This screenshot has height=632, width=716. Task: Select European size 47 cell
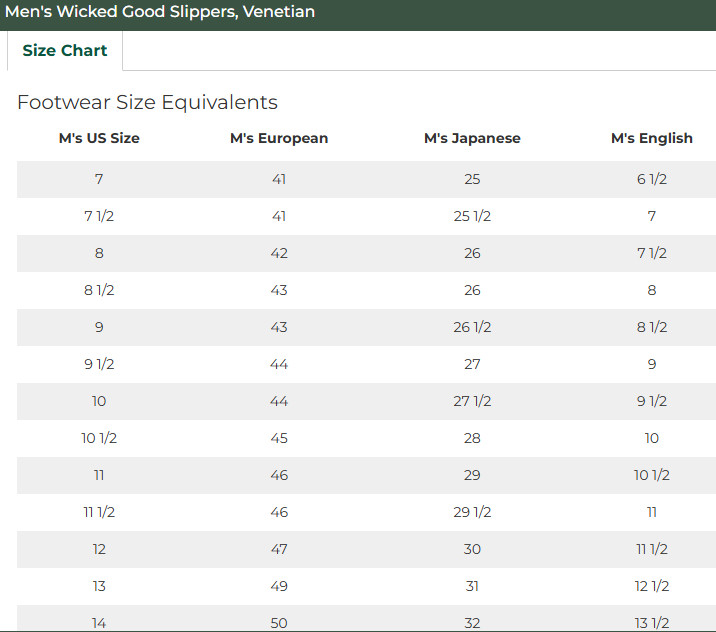[x=279, y=549]
